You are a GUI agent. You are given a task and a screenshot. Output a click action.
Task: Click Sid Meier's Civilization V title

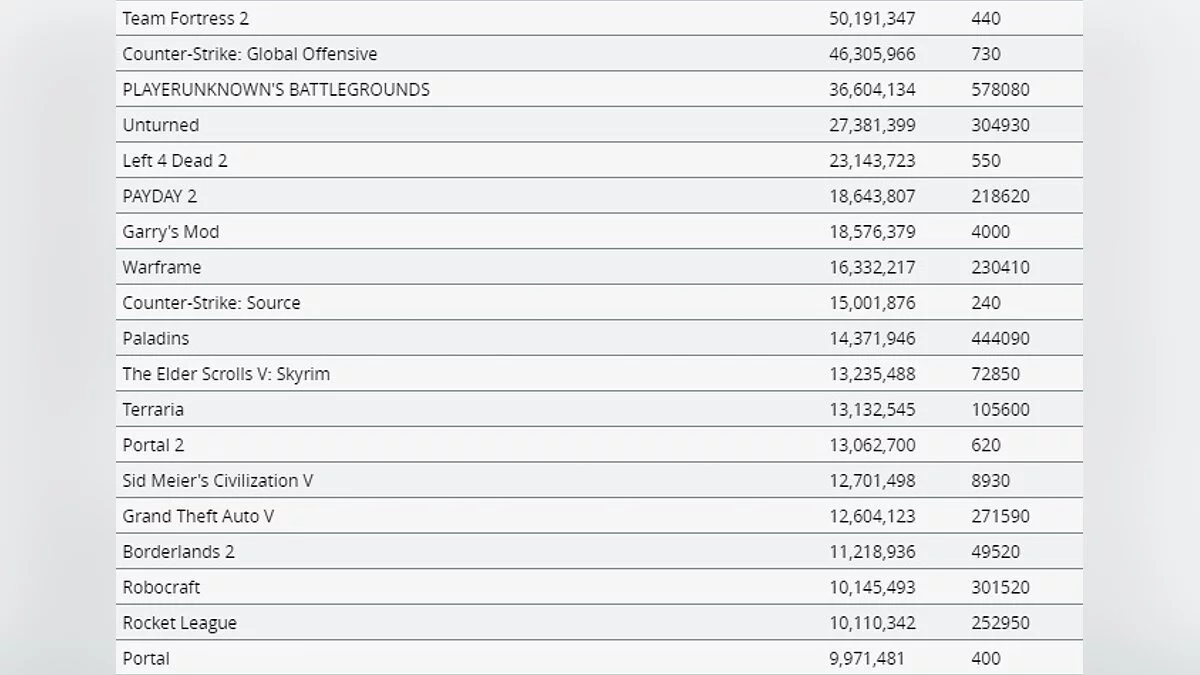coord(218,481)
